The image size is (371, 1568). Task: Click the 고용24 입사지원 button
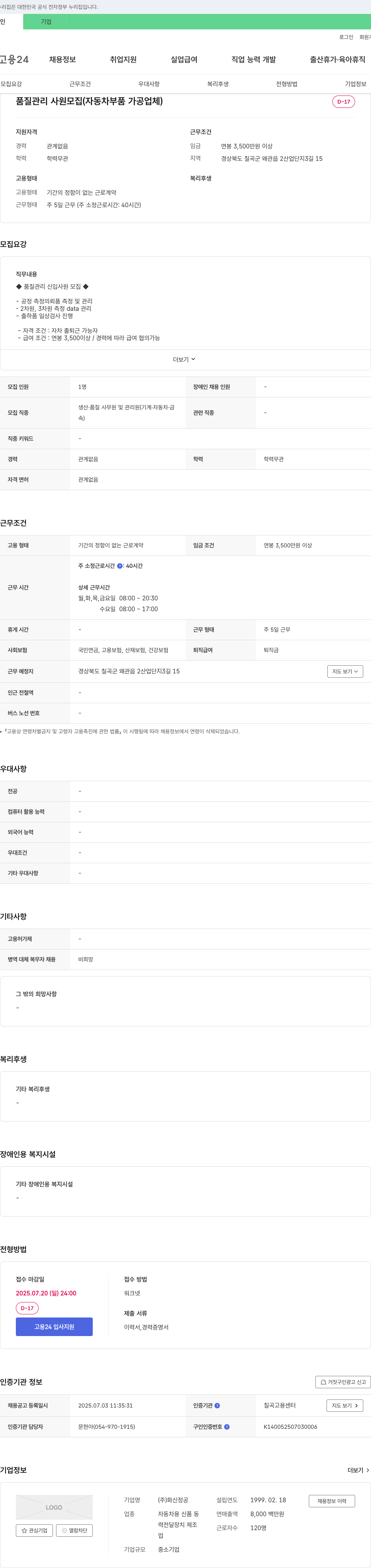(x=54, y=1326)
